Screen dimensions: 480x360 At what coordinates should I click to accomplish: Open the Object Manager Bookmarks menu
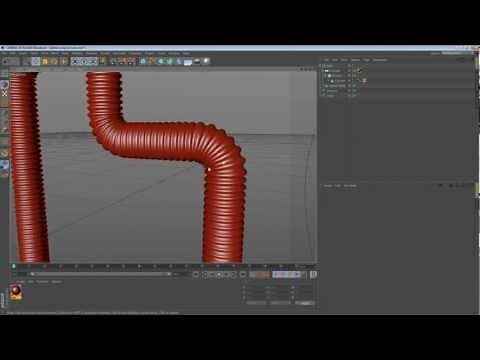380,60
